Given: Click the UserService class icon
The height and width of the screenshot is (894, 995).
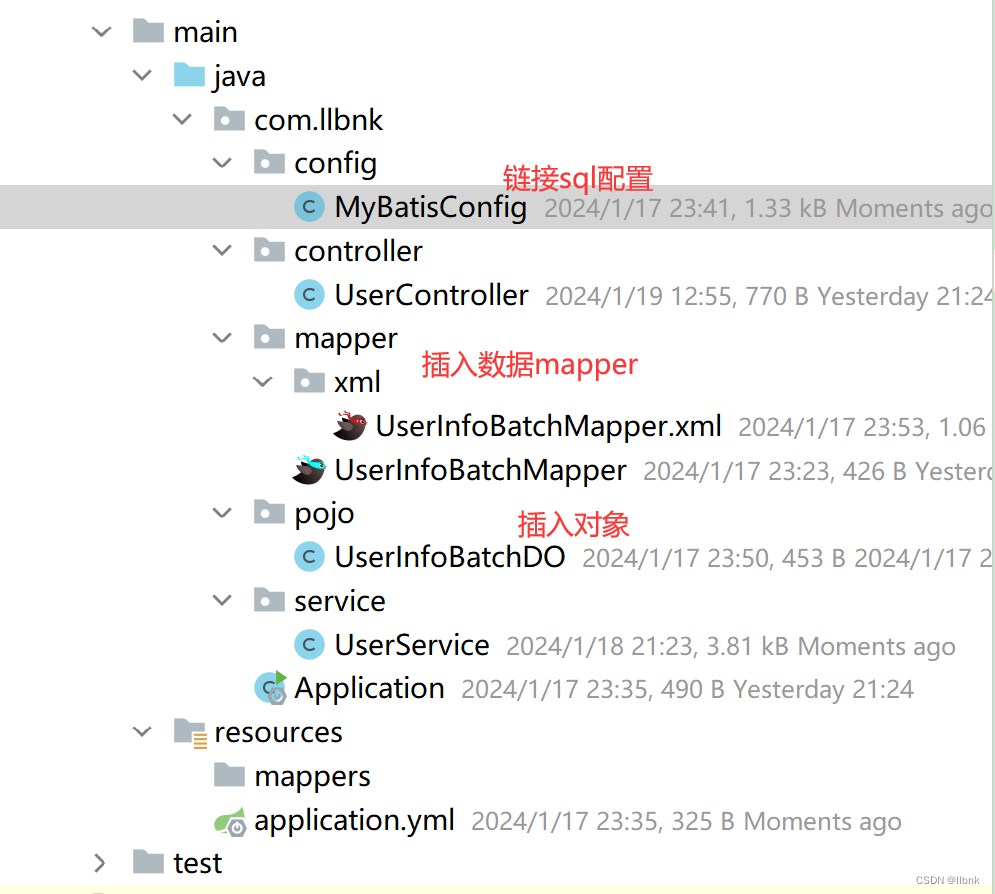Looking at the screenshot, I should [x=310, y=645].
